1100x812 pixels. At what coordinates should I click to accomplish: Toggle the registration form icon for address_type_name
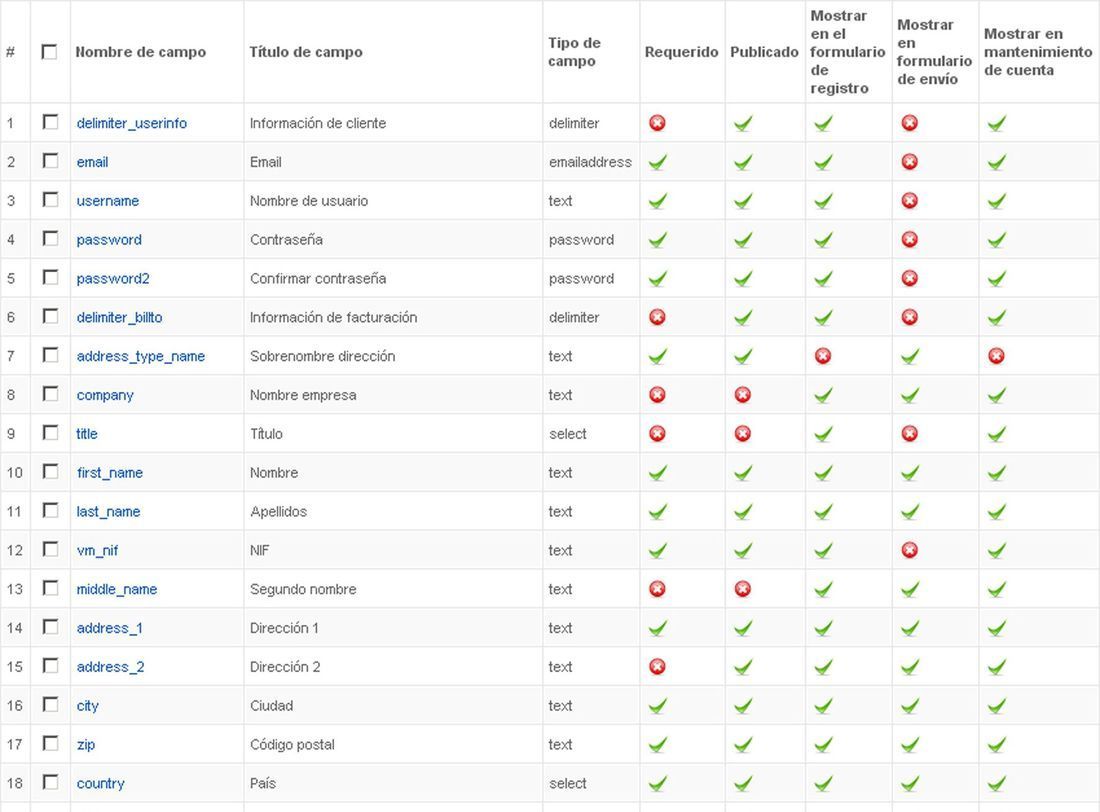(x=822, y=356)
